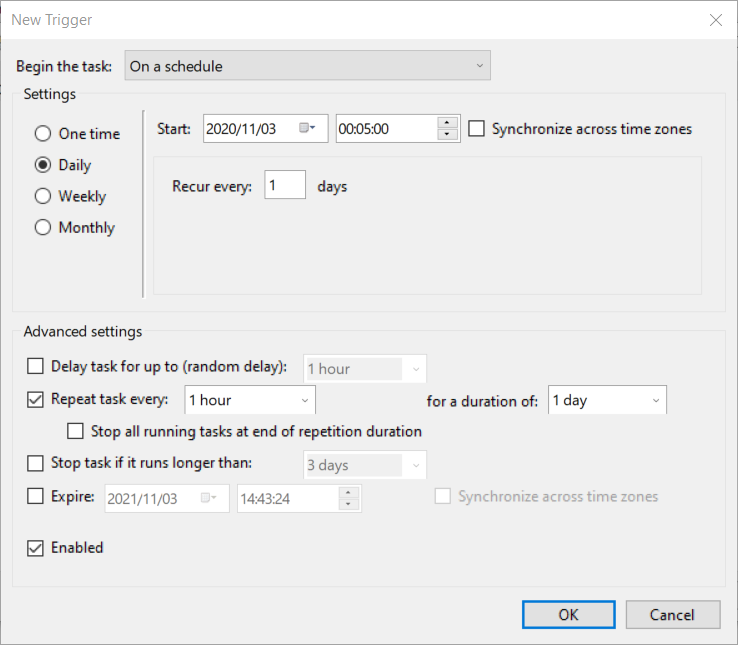Select the One time radio button
Viewport: 738px width, 645px height.
(43, 134)
